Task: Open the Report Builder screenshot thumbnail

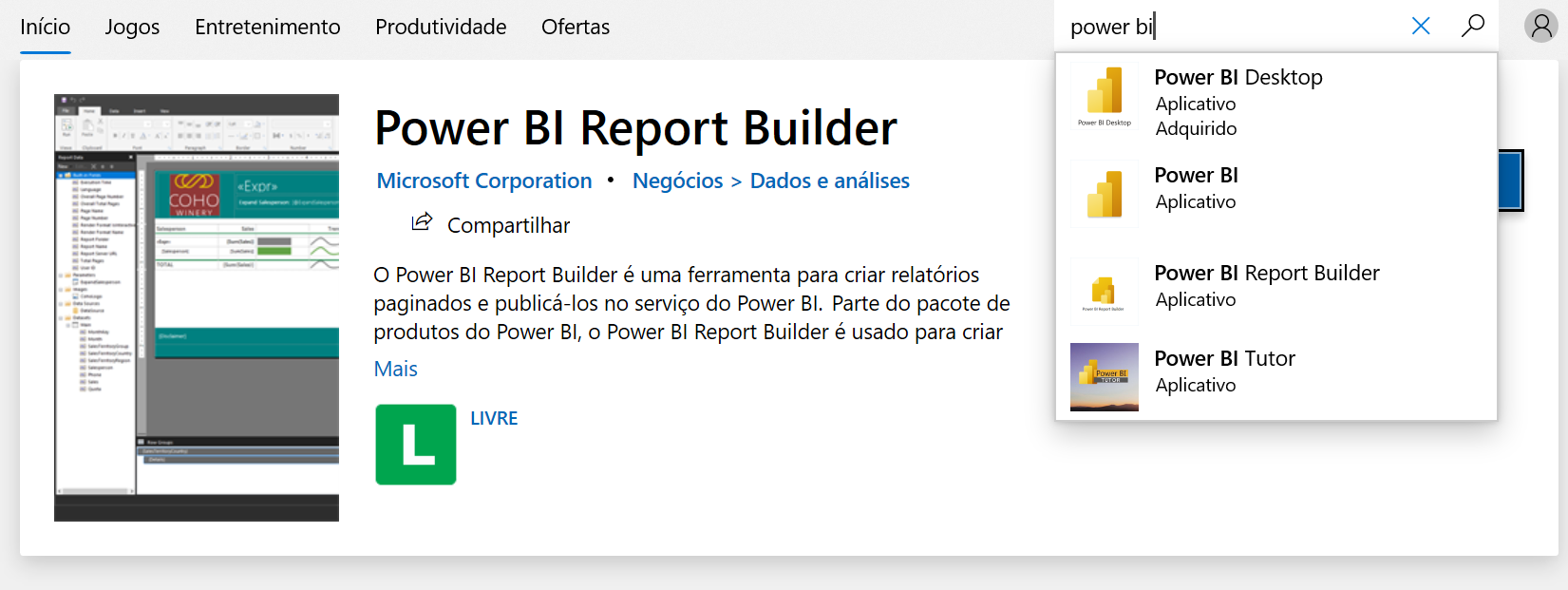Action: pos(197,308)
